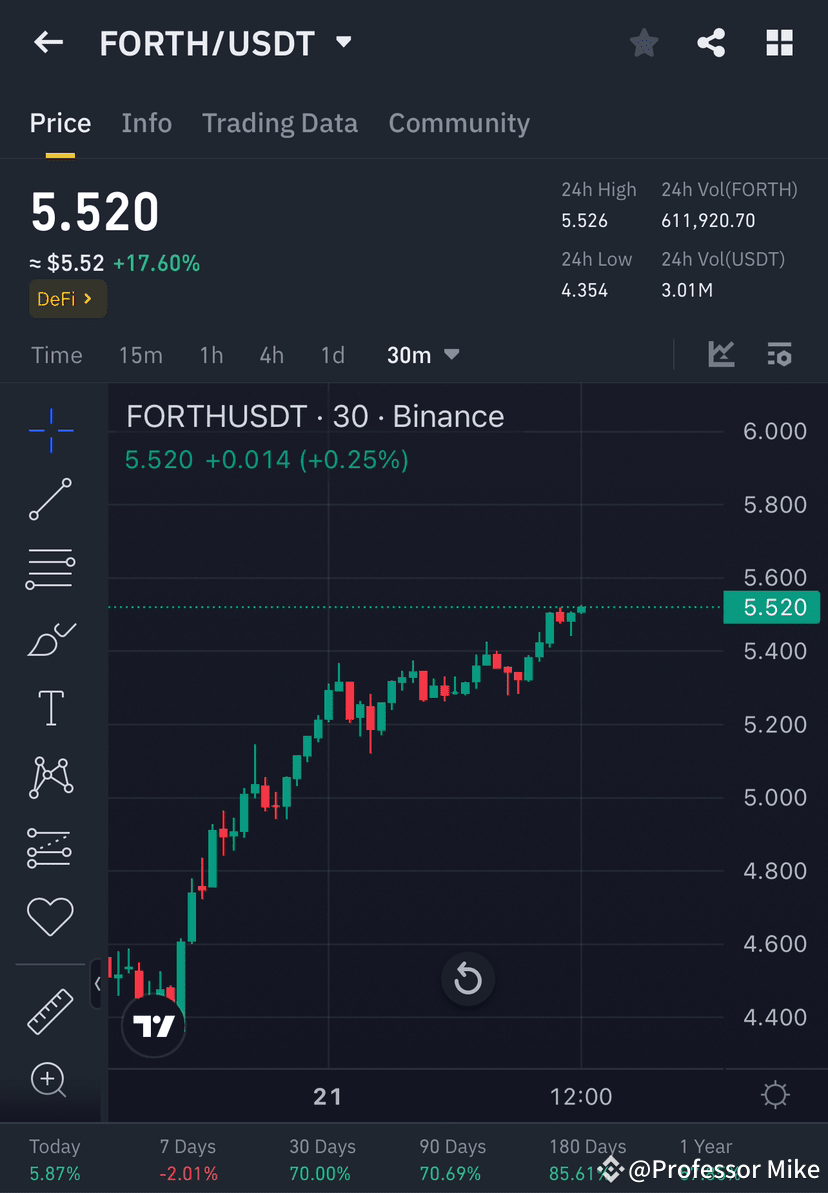Image resolution: width=828 pixels, height=1193 pixels.
Task: Open the indicator settings icon near Time row
Action: (779, 354)
